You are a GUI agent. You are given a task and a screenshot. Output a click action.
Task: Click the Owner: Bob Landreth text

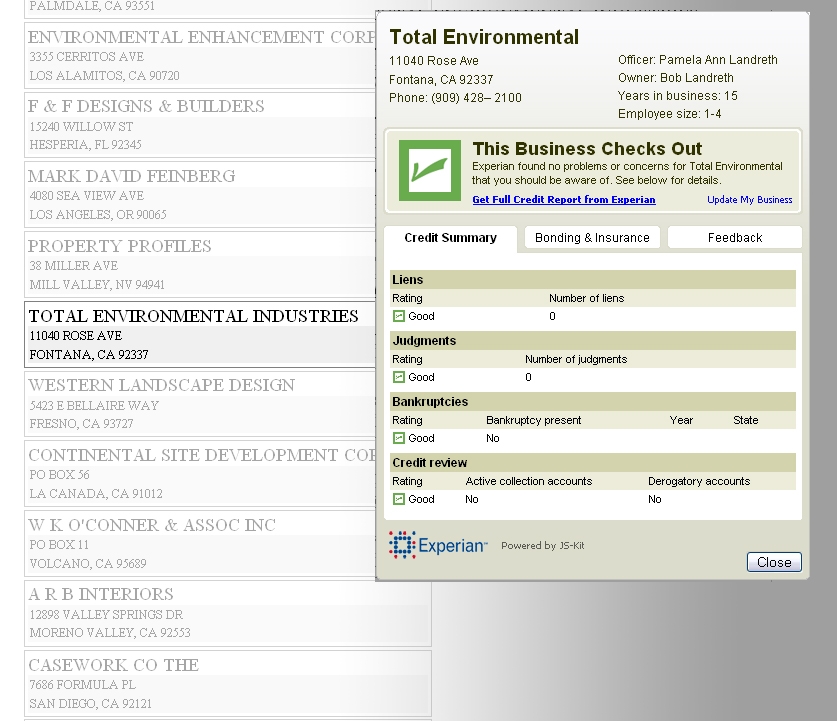(x=676, y=78)
